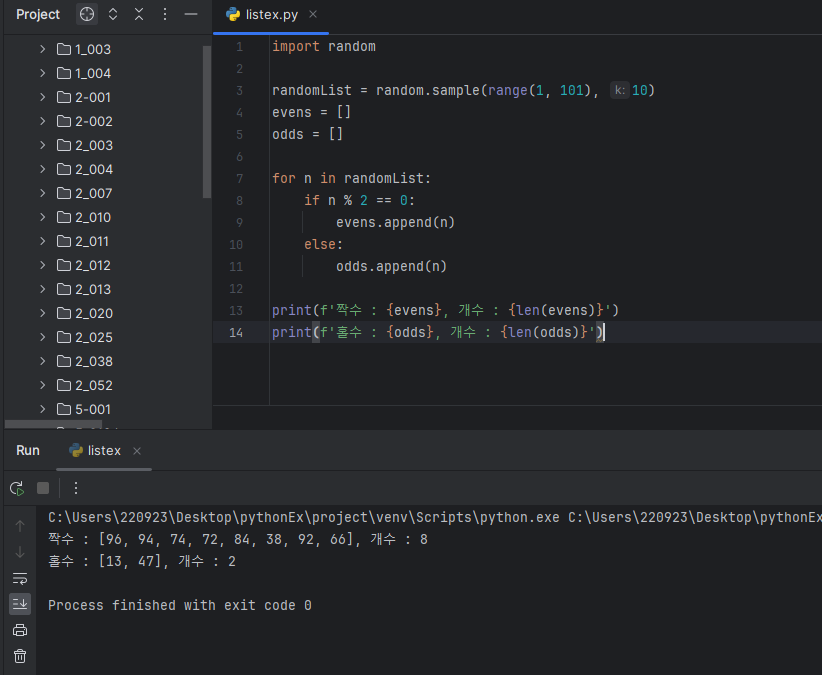Click down the stack trace arrow
The width and height of the screenshot is (822, 675).
[20, 552]
